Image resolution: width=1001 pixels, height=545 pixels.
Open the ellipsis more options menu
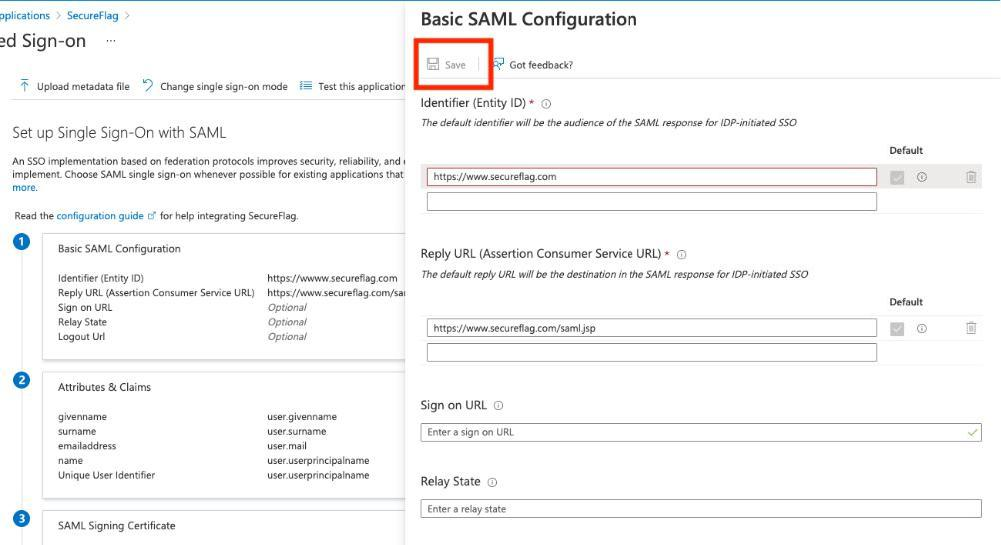tap(111, 41)
